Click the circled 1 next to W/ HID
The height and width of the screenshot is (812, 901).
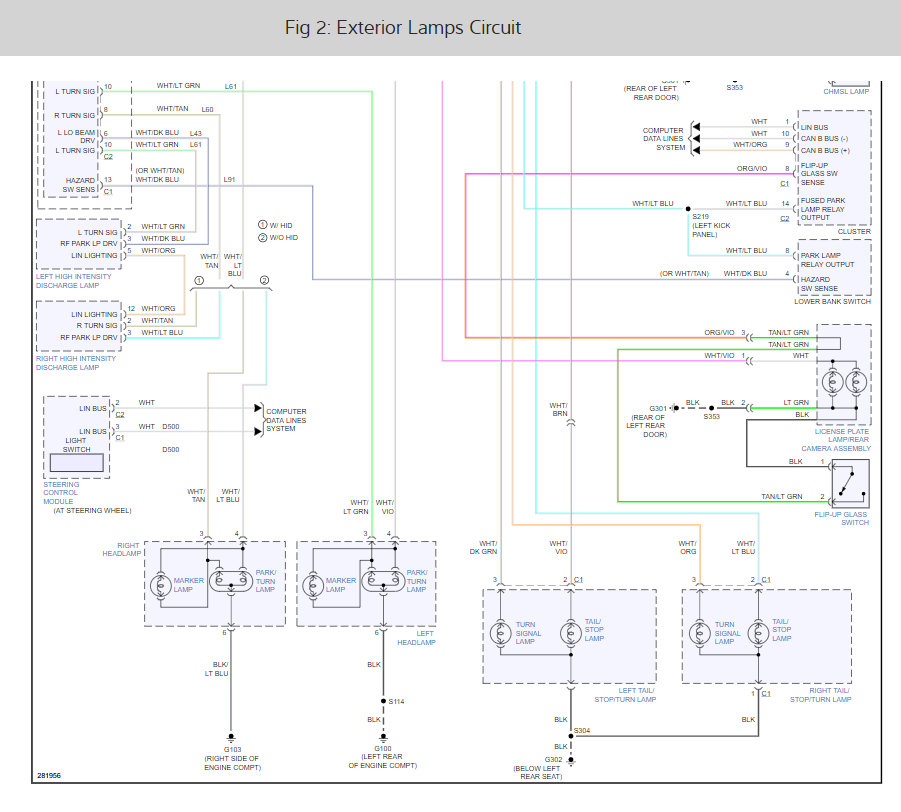pyautogui.click(x=263, y=225)
